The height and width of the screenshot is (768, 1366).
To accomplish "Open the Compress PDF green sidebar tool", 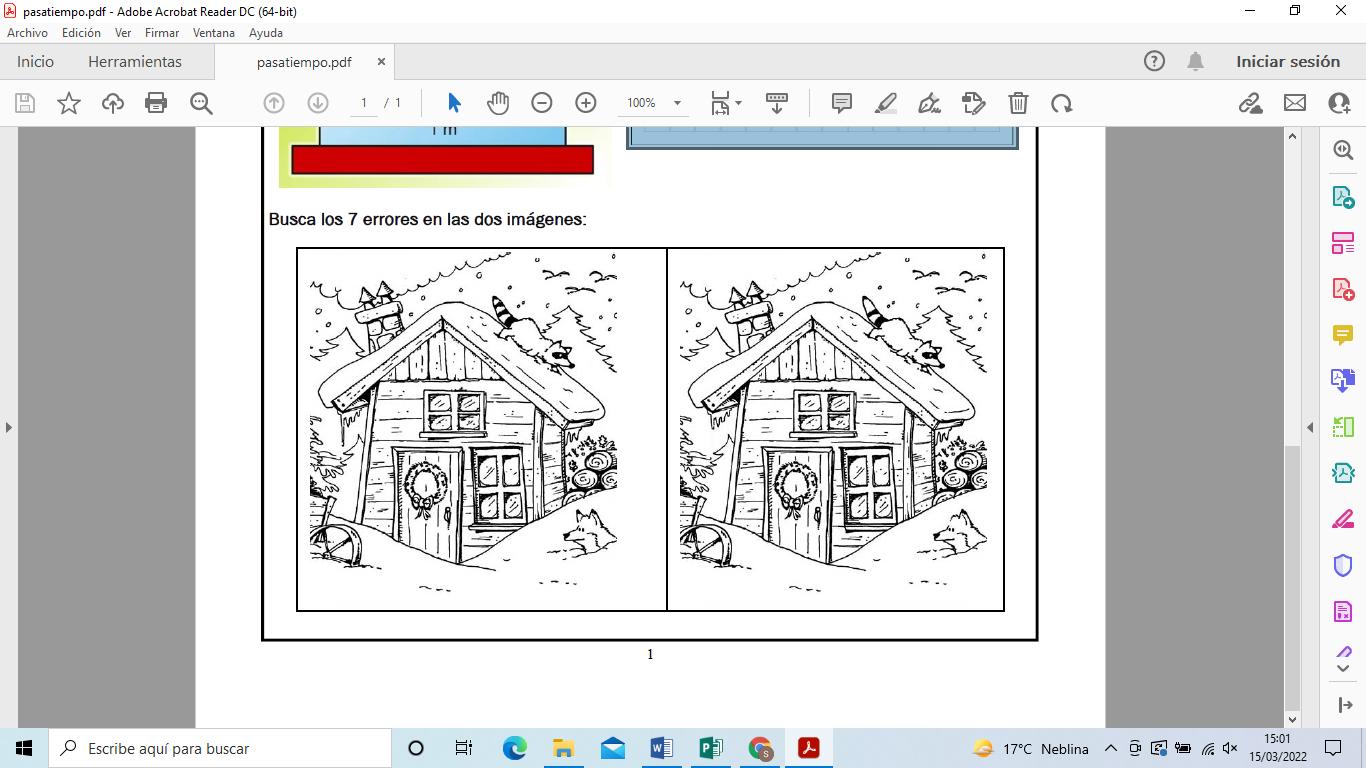I will pyautogui.click(x=1343, y=473).
